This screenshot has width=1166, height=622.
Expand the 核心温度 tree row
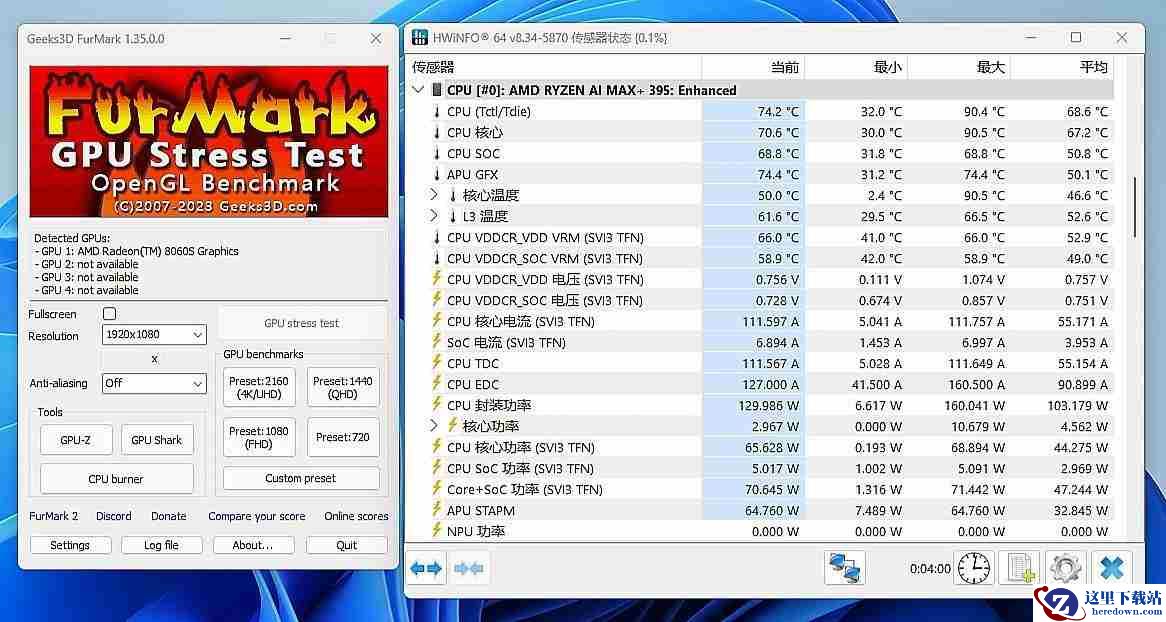click(434, 195)
